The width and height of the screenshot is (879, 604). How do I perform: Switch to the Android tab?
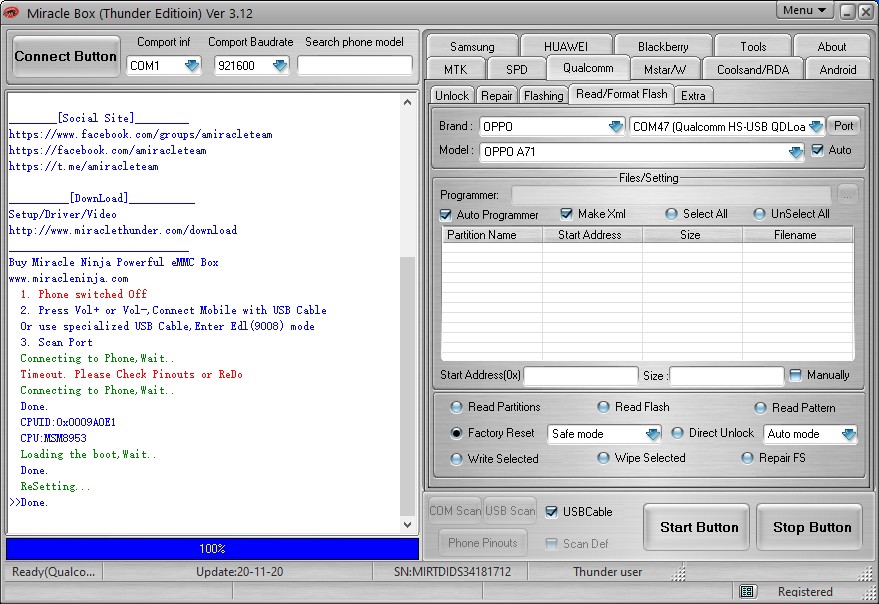[x=838, y=70]
